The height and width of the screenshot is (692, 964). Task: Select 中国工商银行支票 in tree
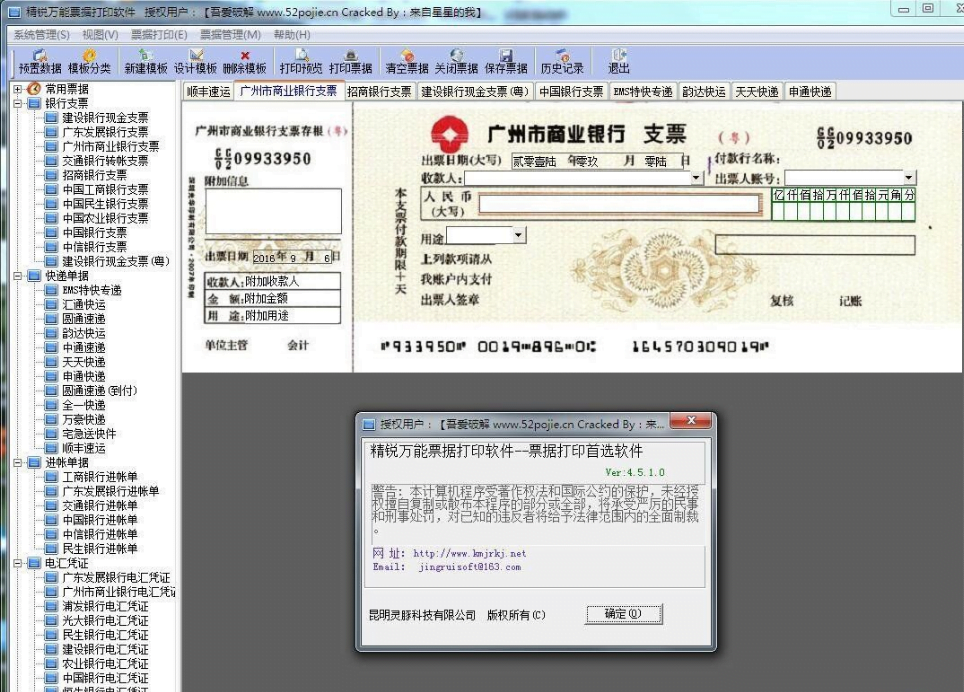pyautogui.click(x=105, y=189)
